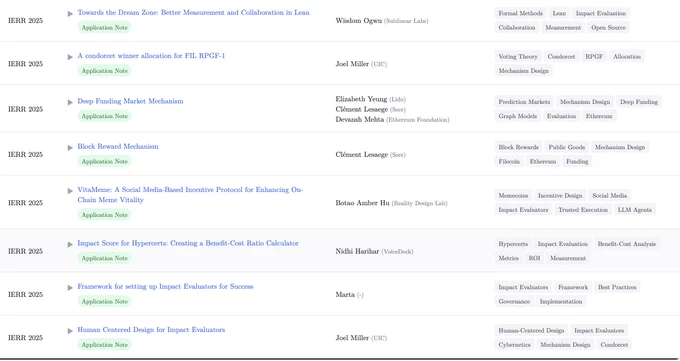
Task: Select IERR 2025 in the VitaMeme row
Action: tap(26, 203)
